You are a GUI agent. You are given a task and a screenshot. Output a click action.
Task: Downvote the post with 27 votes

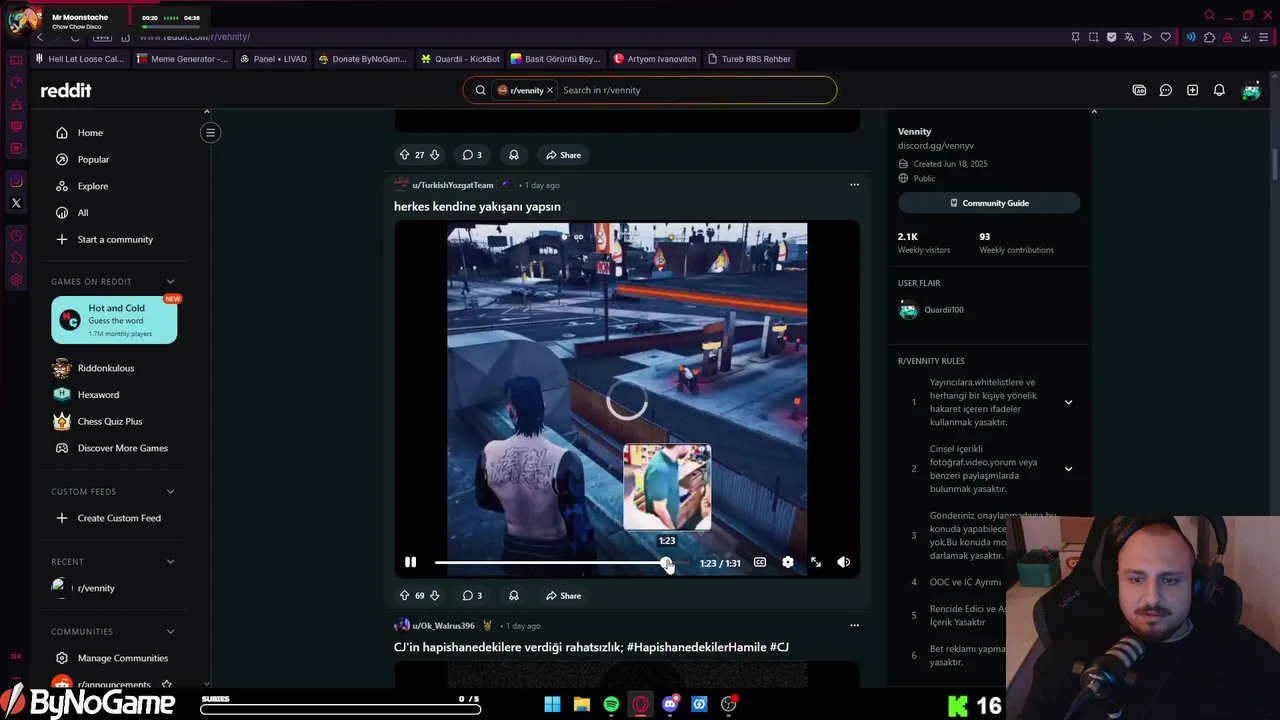[x=434, y=155]
